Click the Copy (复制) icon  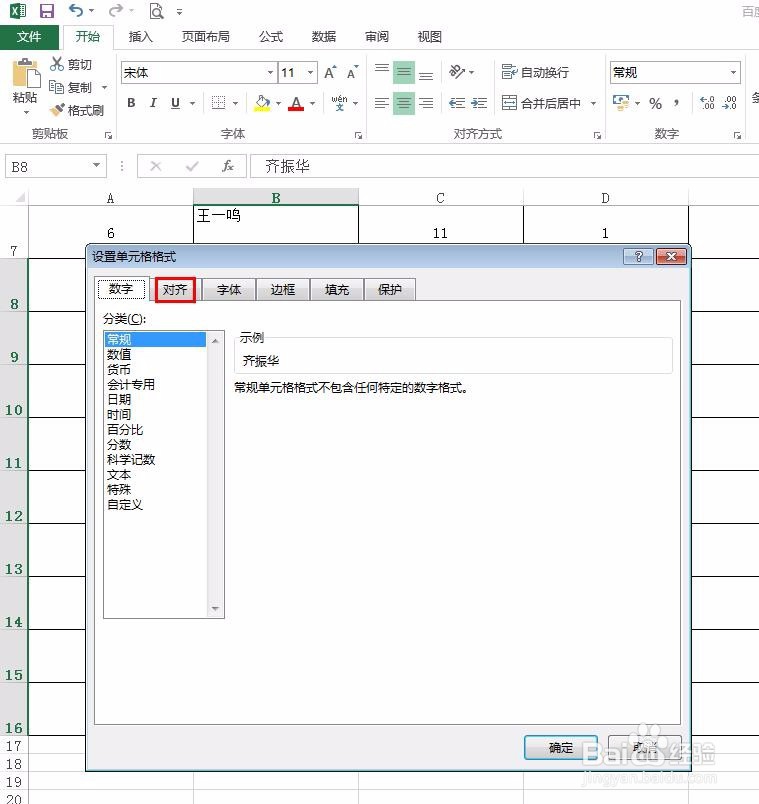coord(56,87)
